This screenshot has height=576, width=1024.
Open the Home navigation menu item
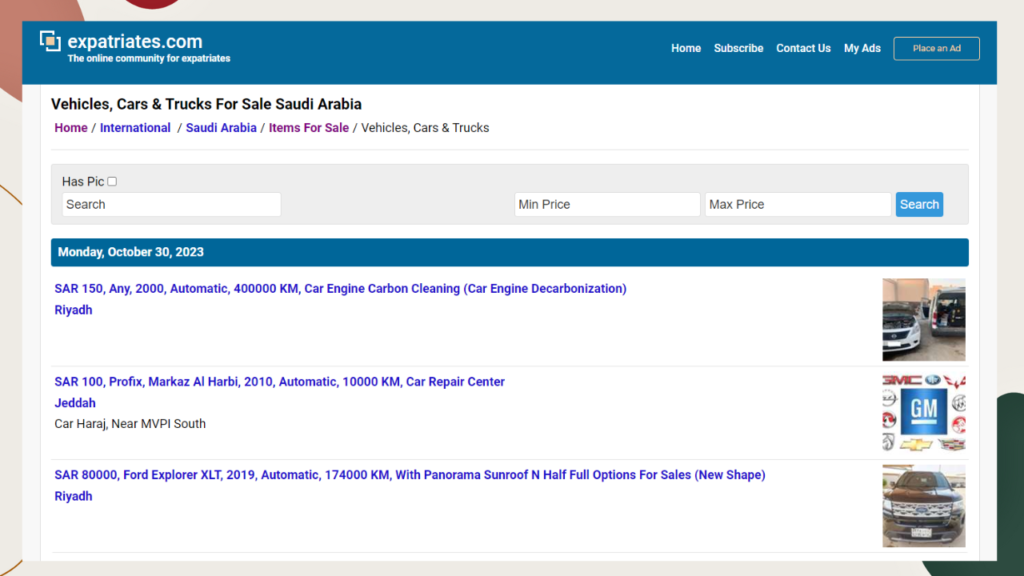point(686,48)
